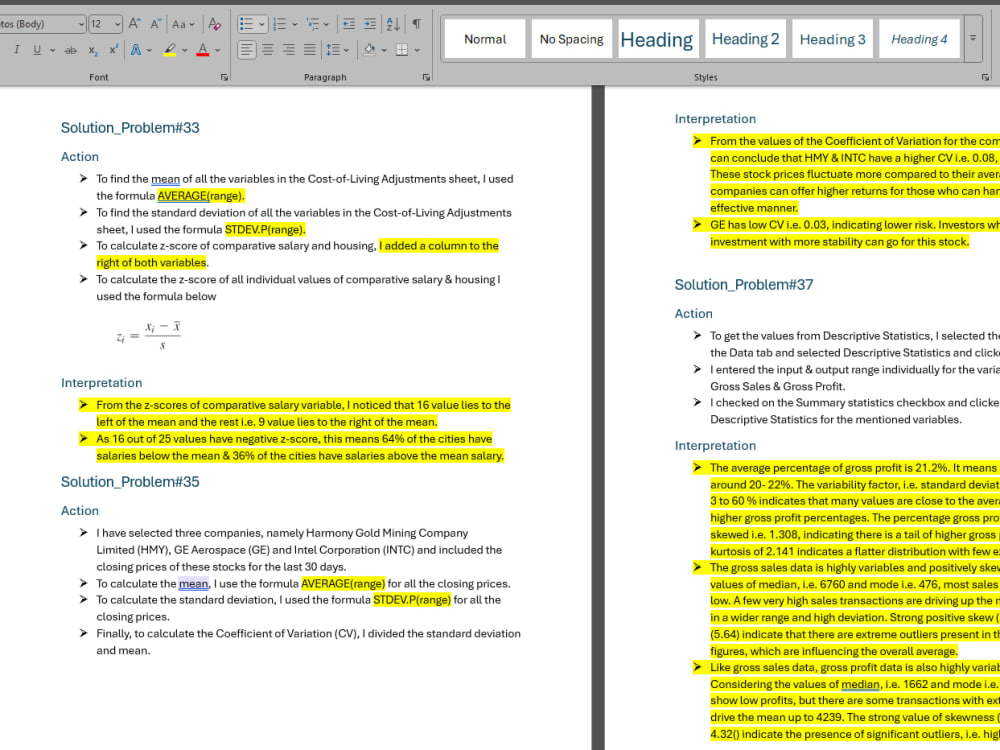The width and height of the screenshot is (1000, 750).
Task: Apply text effects using the outlined A icon
Action: pyautogui.click(x=136, y=50)
